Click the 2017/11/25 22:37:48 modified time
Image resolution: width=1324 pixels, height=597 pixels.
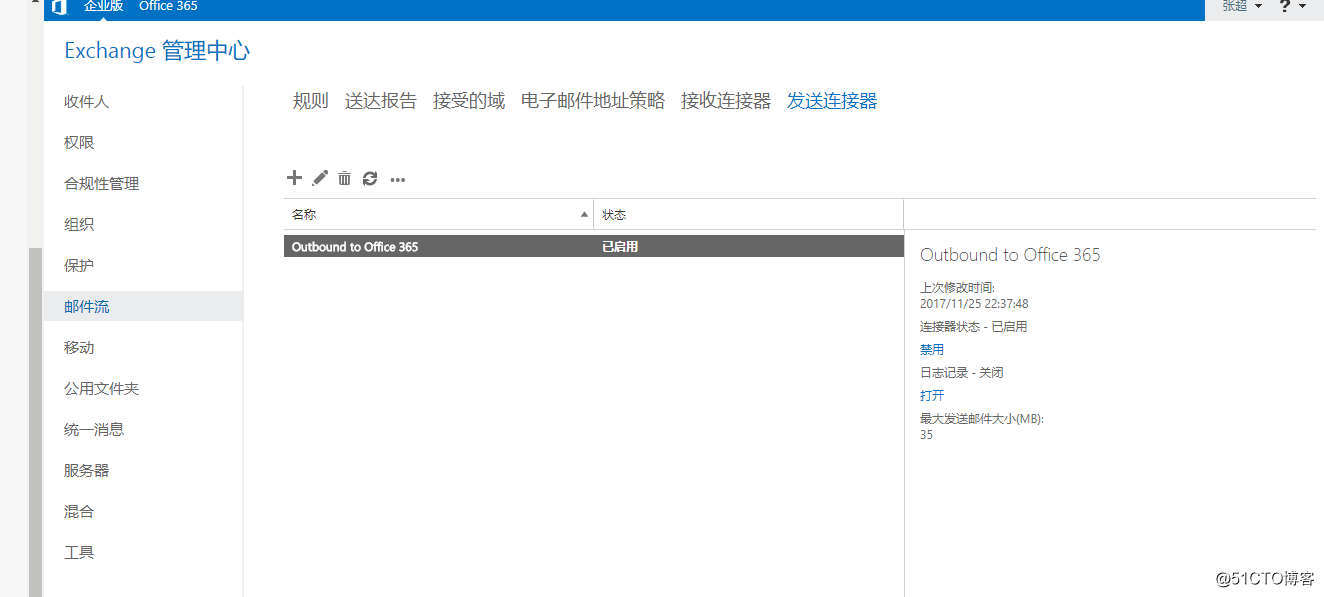tap(974, 304)
